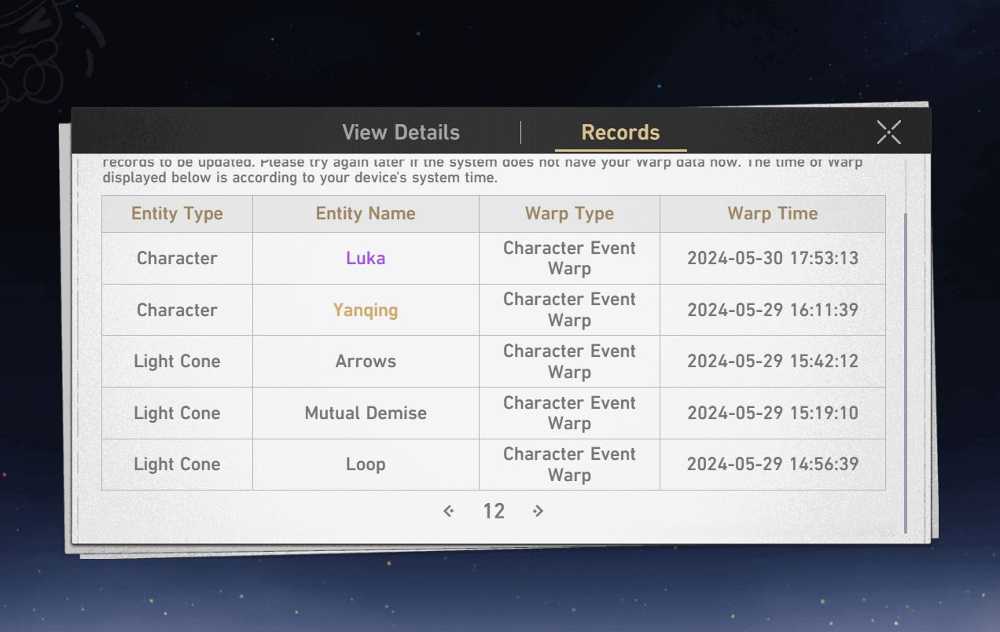Click Character Event Warp in Yanqing row

coord(570,310)
